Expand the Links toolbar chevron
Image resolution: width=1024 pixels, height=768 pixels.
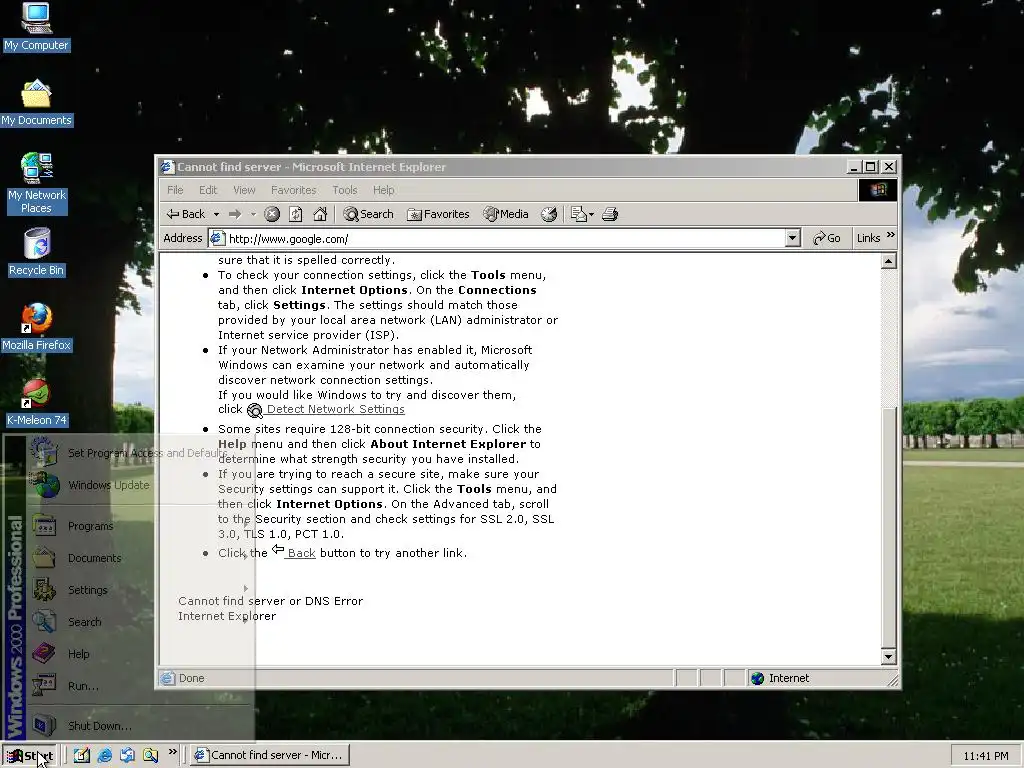891,235
